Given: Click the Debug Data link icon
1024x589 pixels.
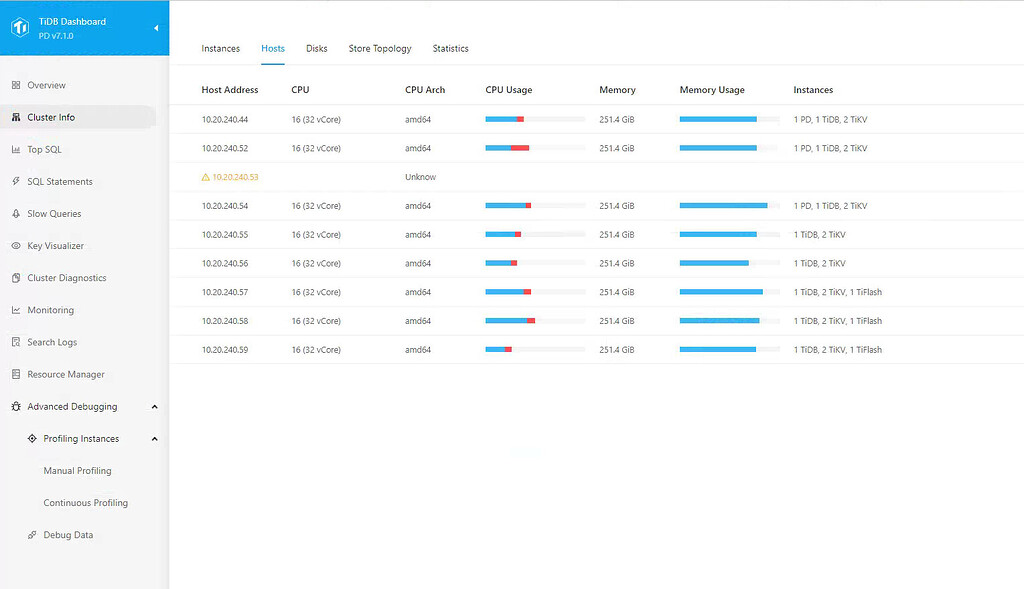Looking at the screenshot, I should click(x=32, y=535).
